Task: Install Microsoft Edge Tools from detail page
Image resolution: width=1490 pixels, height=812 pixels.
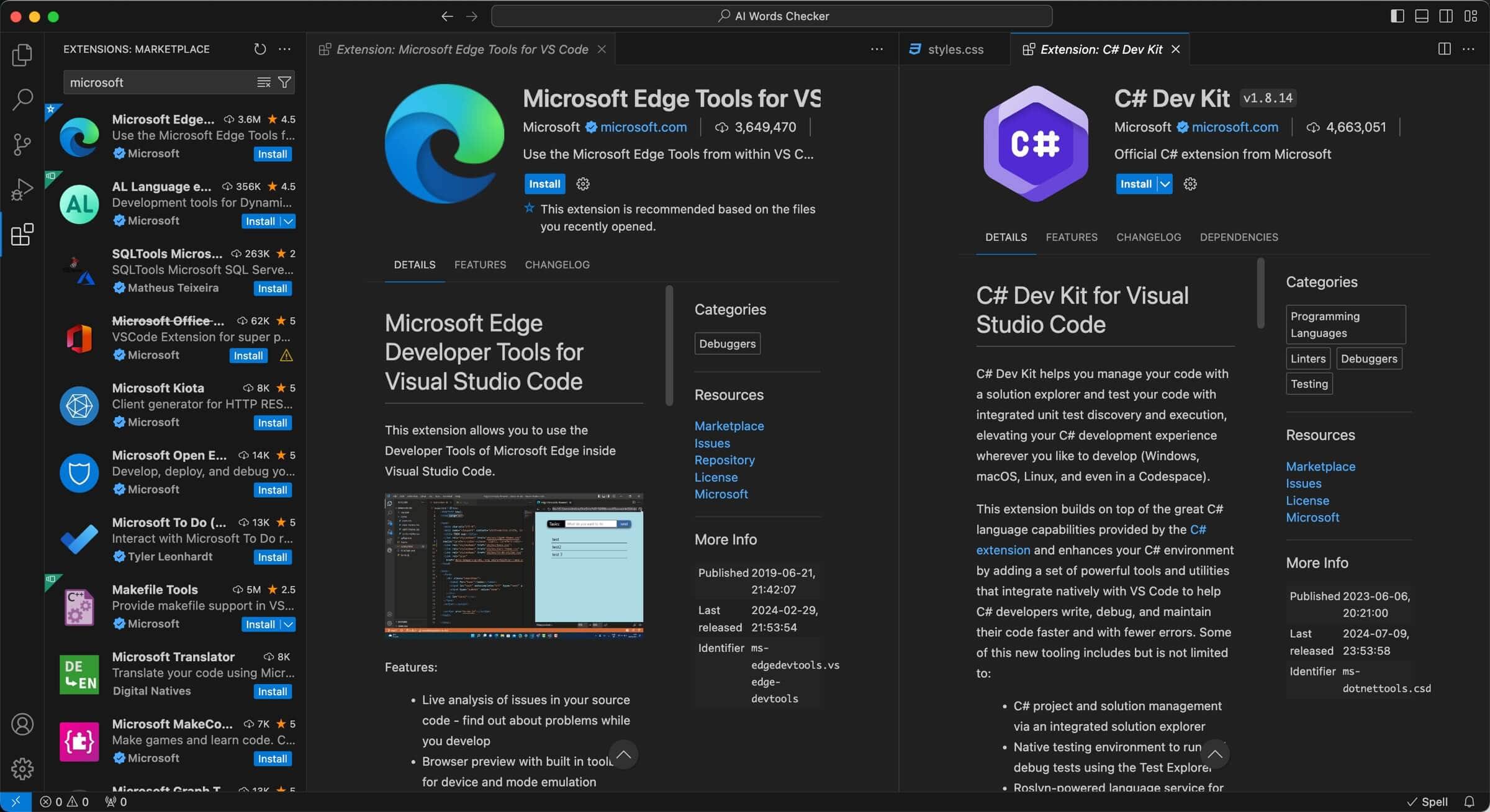Action: coord(544,184)
